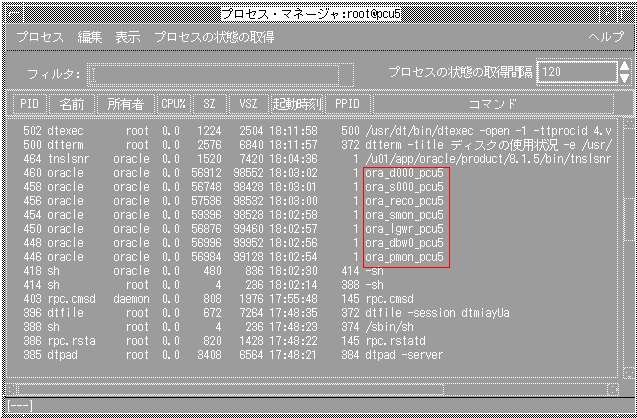The height and width of the screenshot is (418, 637).
Task: Click the フィルタ input field
Action: click(214, 74)
